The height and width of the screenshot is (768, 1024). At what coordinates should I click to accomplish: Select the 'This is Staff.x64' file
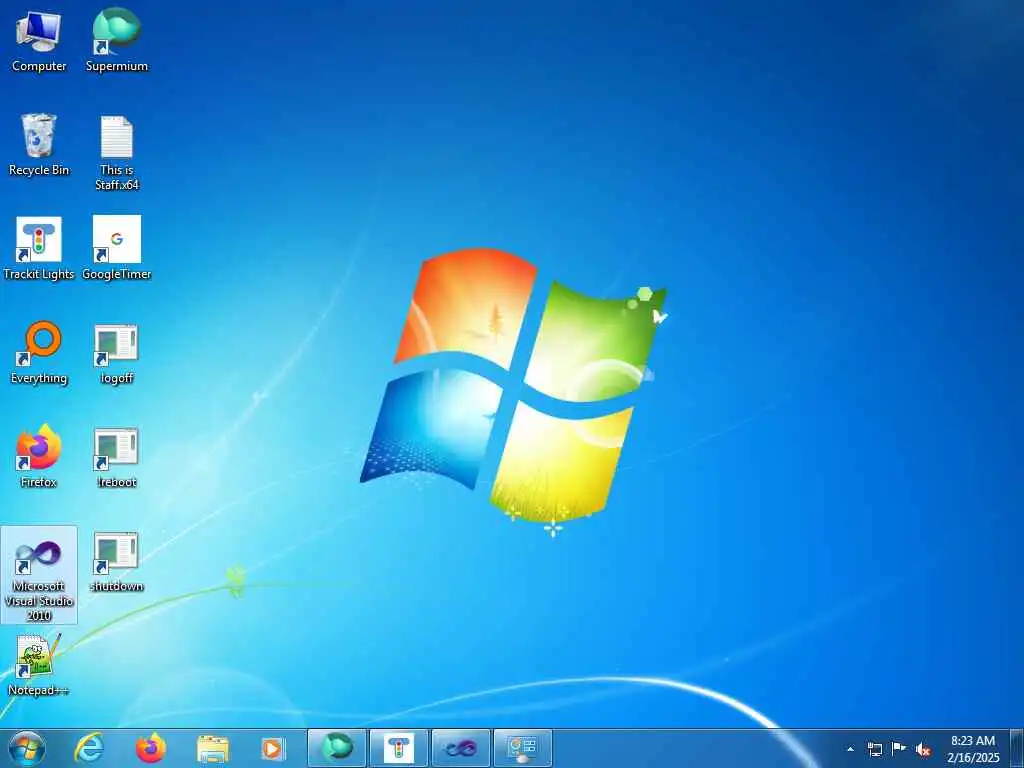pos(117,153)
